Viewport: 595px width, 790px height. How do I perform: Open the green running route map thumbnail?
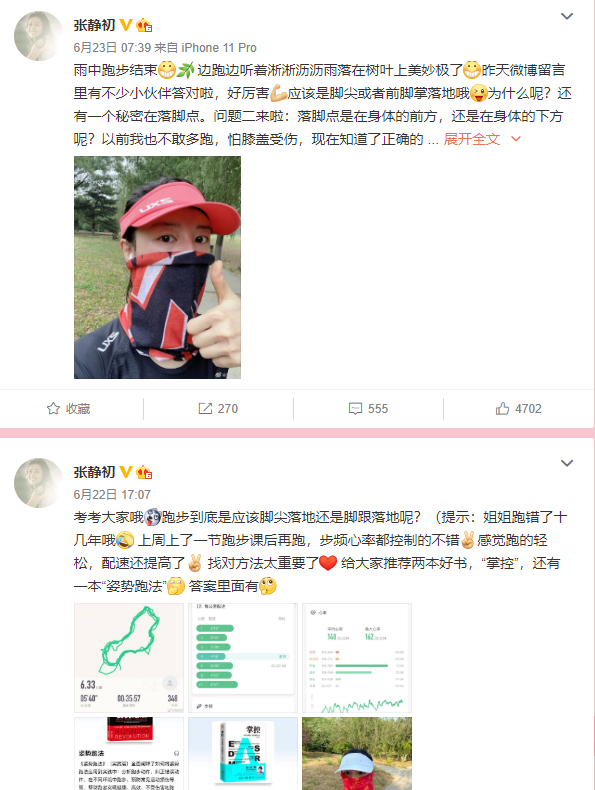tap(129, 658)
